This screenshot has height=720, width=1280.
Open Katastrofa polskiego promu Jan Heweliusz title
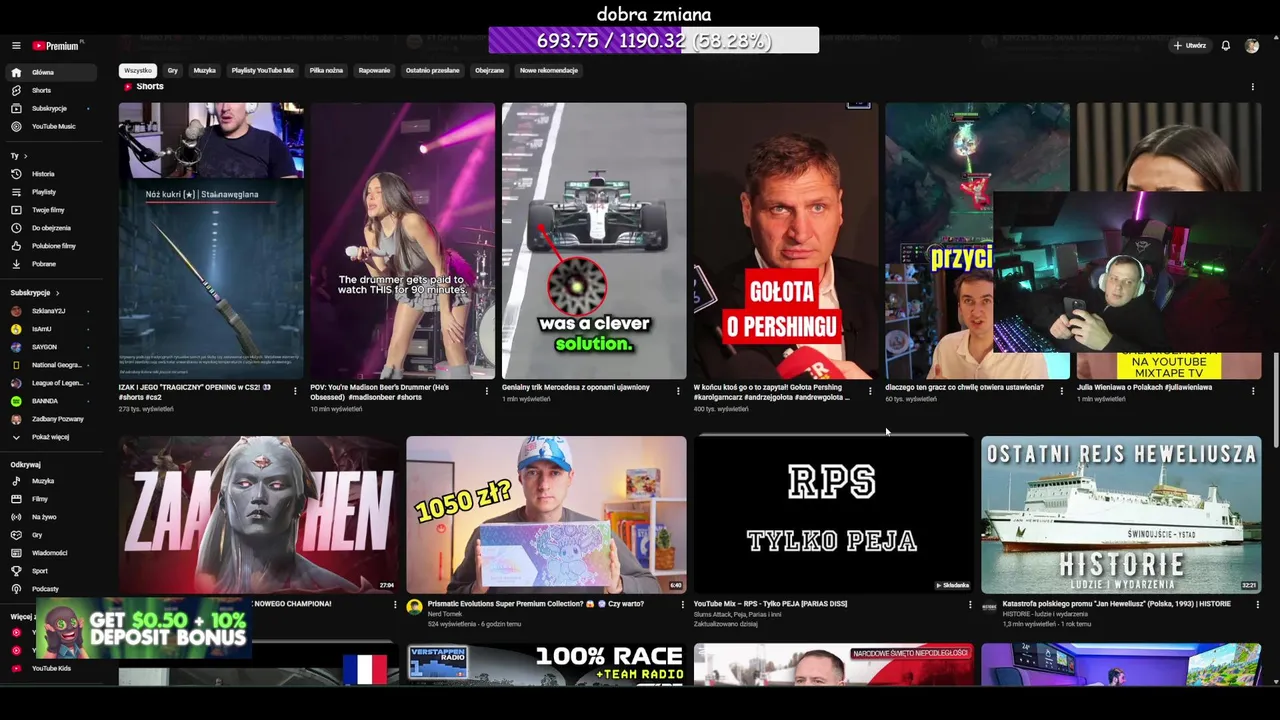(x=1117, y=604)
